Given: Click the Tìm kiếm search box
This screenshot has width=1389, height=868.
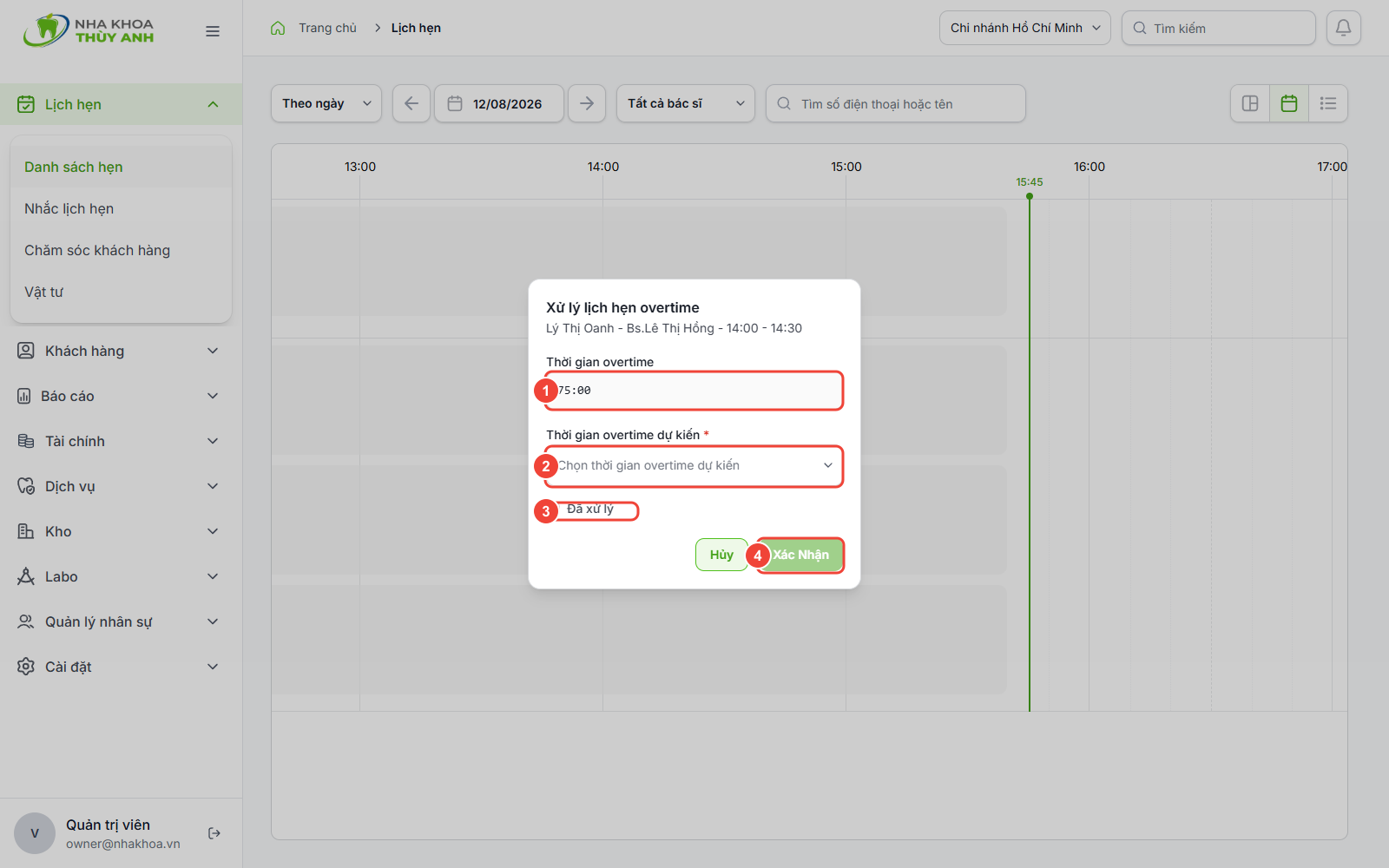Looking at the screenshot, I should 1219,28.
